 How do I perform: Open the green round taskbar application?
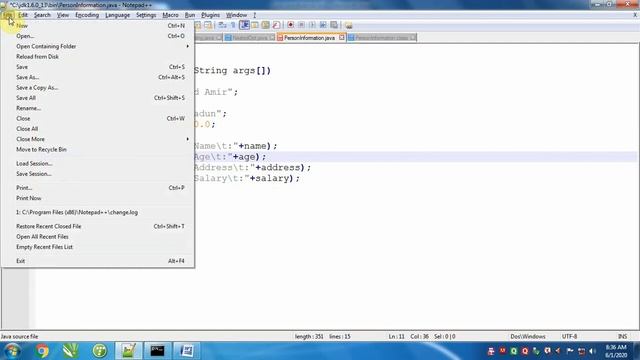tap(100, 351)
